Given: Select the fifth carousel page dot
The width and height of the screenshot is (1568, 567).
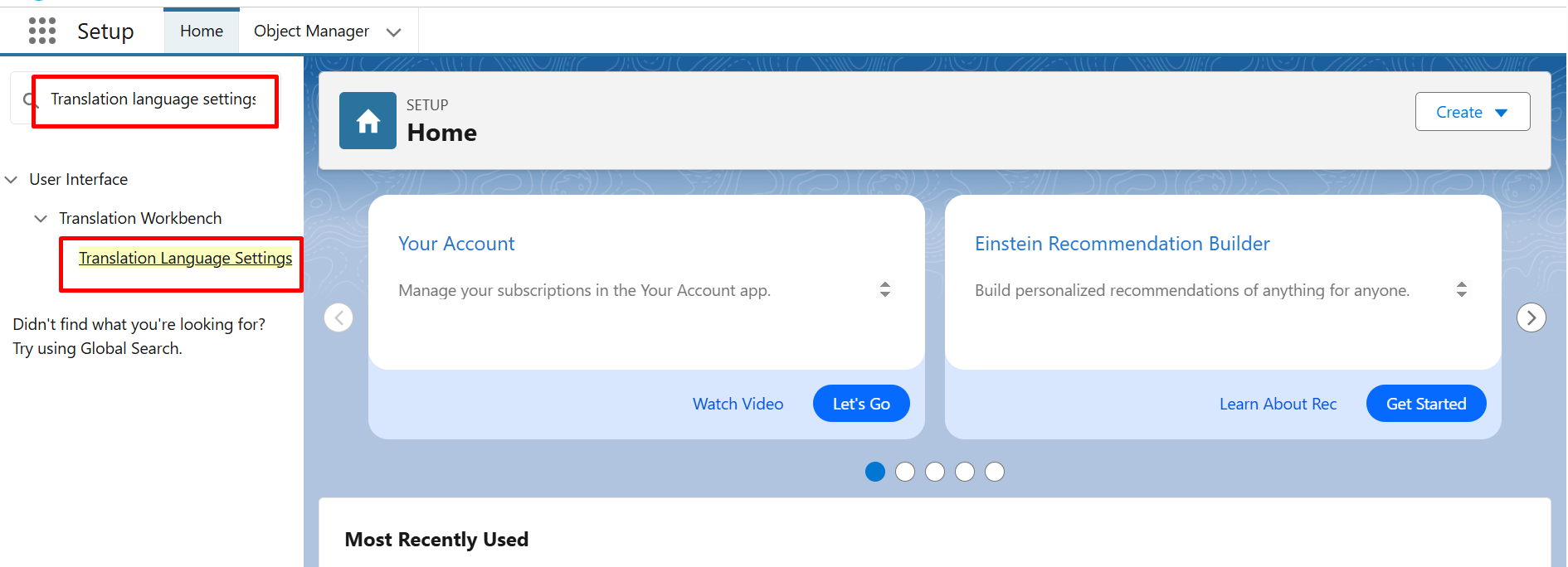Looking at the screenshot, I should click(x=995, y=472).
